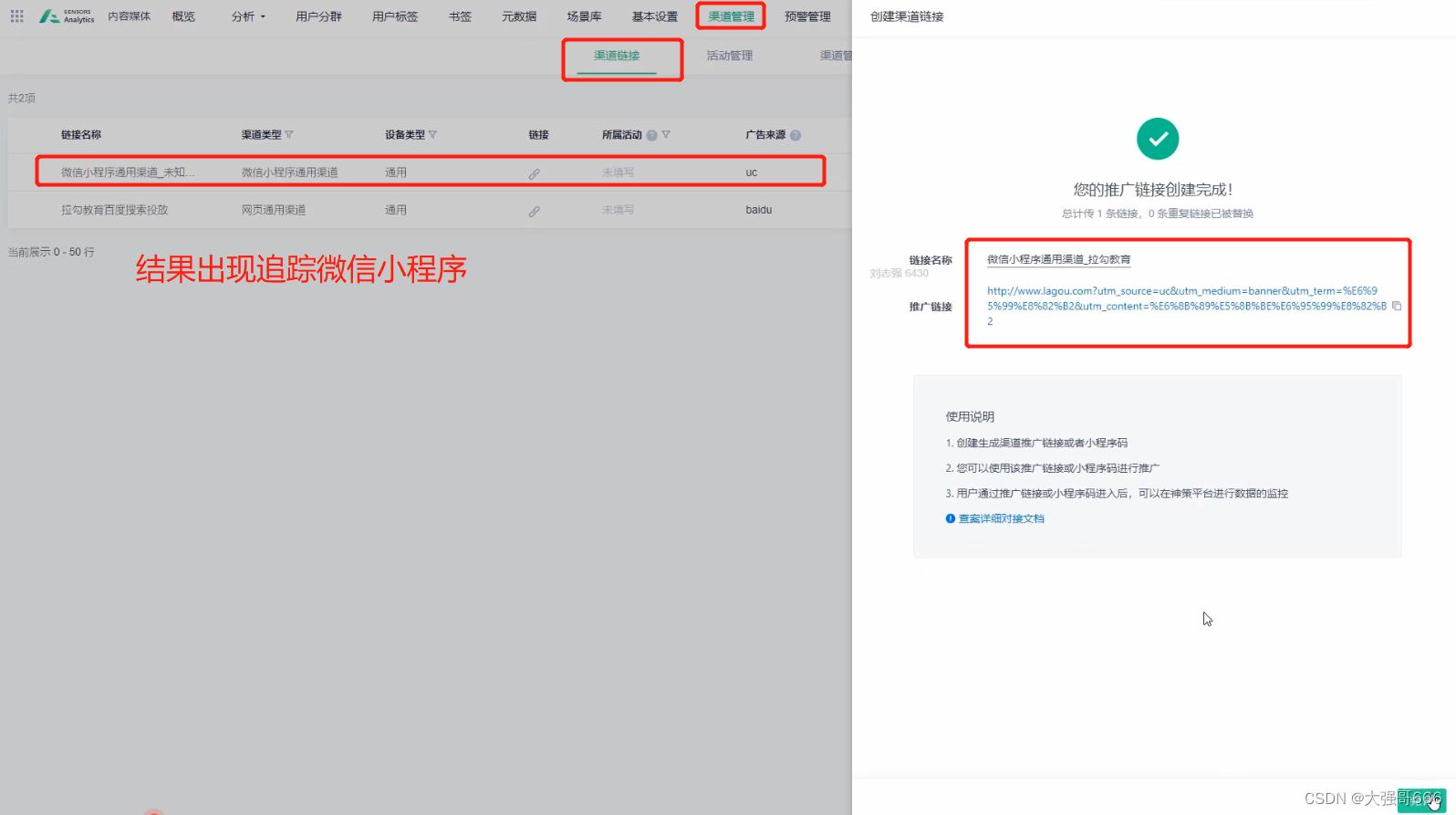Show help tooltip for 广告来源 column
This screenshot has height=815, width=1456.
[796, 135]
